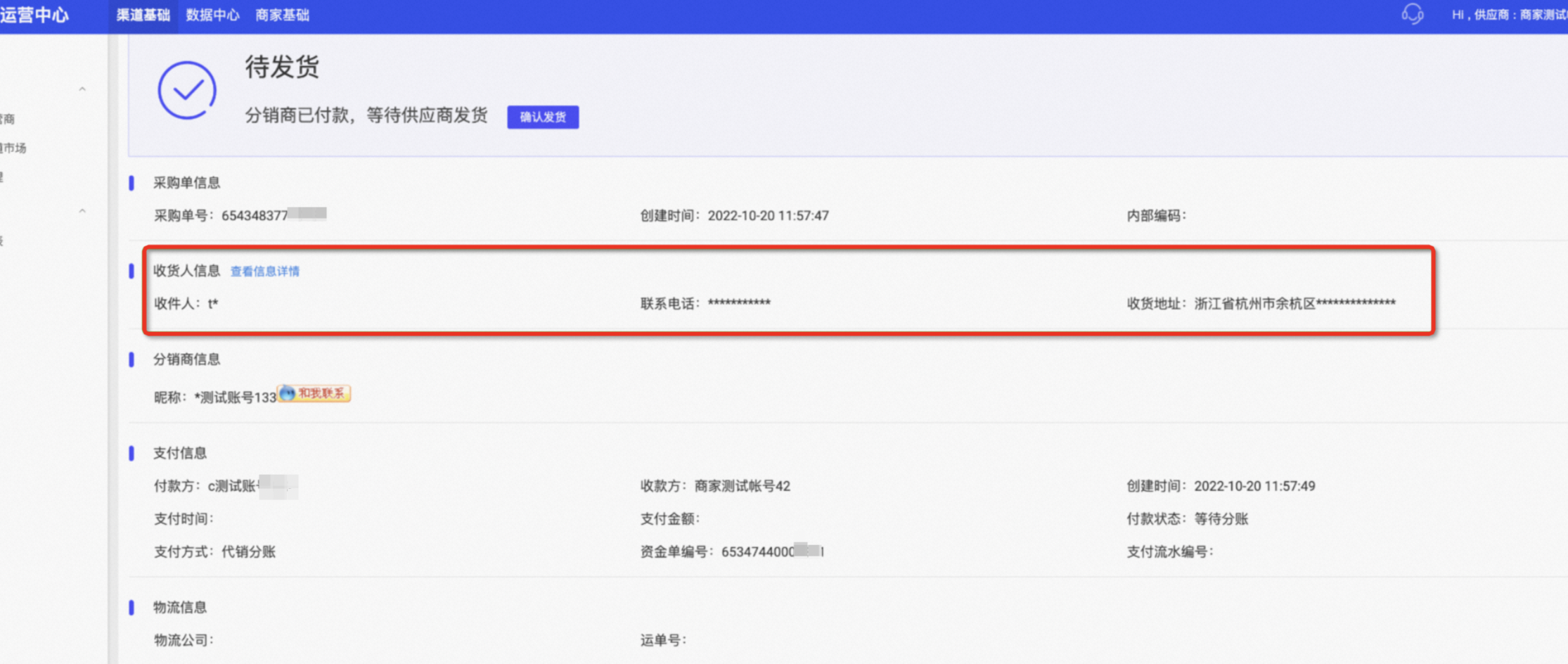The width and height of the screenshot is (1568, 664).
Task: Click the 支付流水编号 label
Action: pos(1169,552)
